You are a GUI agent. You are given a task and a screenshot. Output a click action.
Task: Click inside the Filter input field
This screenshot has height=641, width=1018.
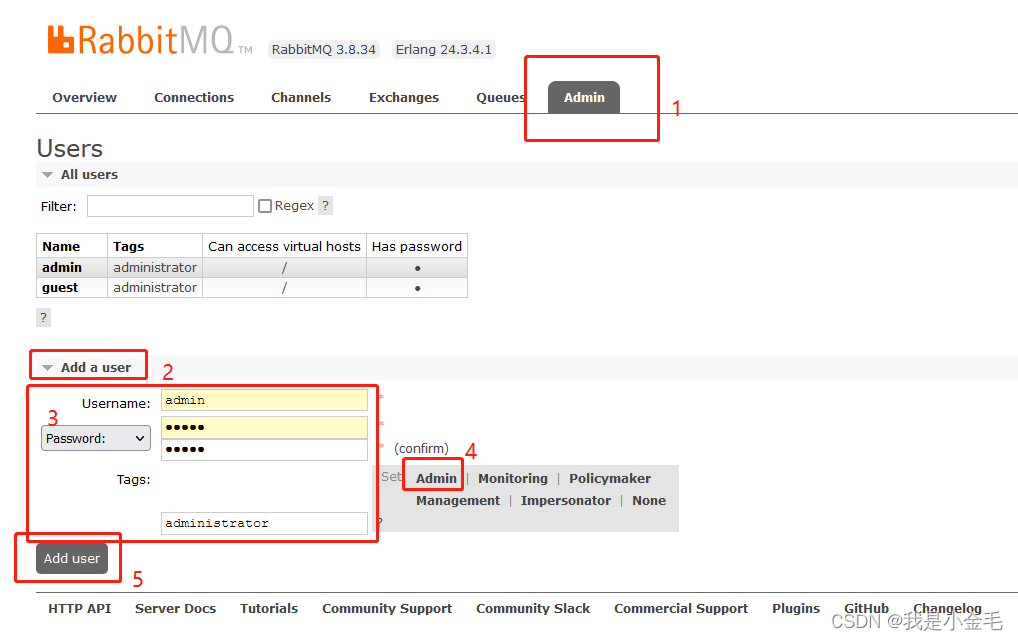(x=170, y=205)
